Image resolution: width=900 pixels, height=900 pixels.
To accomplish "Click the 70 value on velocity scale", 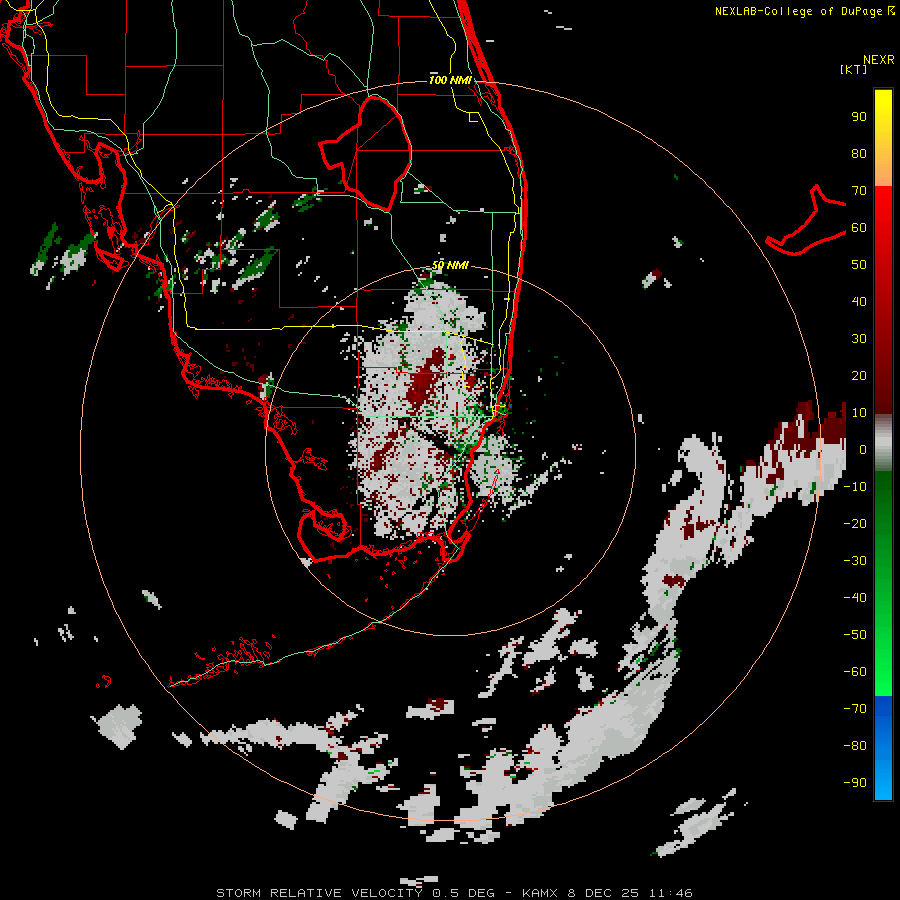I will pyautogui.click(x=859, y=191).
